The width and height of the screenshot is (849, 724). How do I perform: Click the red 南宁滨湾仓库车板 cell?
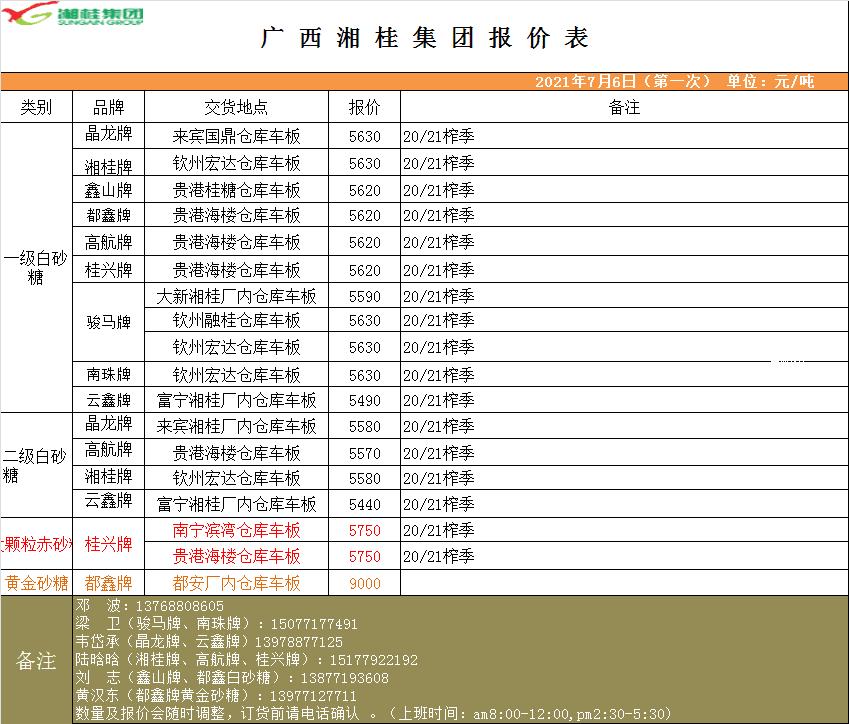pos(236,530)
